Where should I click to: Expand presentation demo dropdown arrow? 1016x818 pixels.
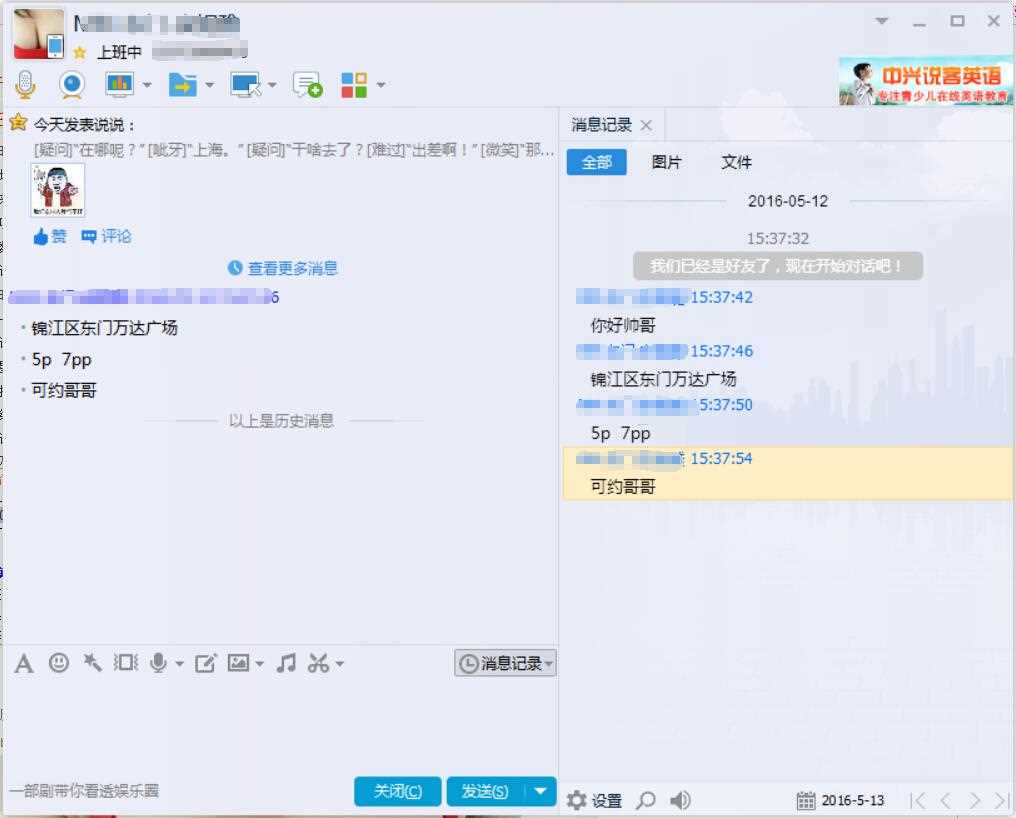(x=147, y=85)
